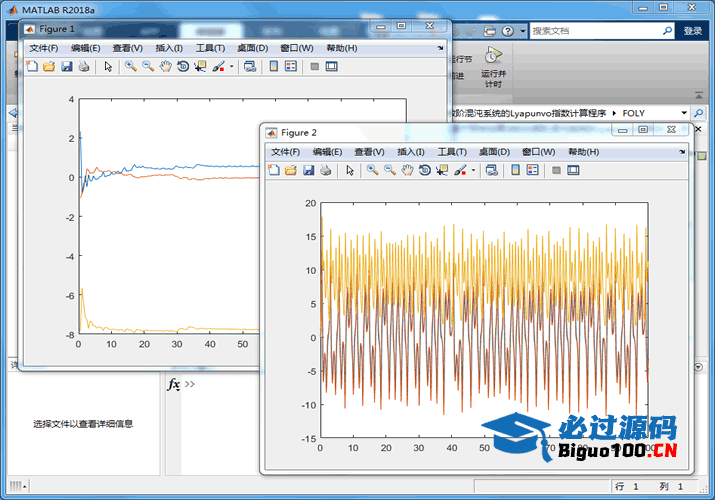Click Save icon in Figure 2 toolbar
The image size is (715, 500).
(308, 170)
